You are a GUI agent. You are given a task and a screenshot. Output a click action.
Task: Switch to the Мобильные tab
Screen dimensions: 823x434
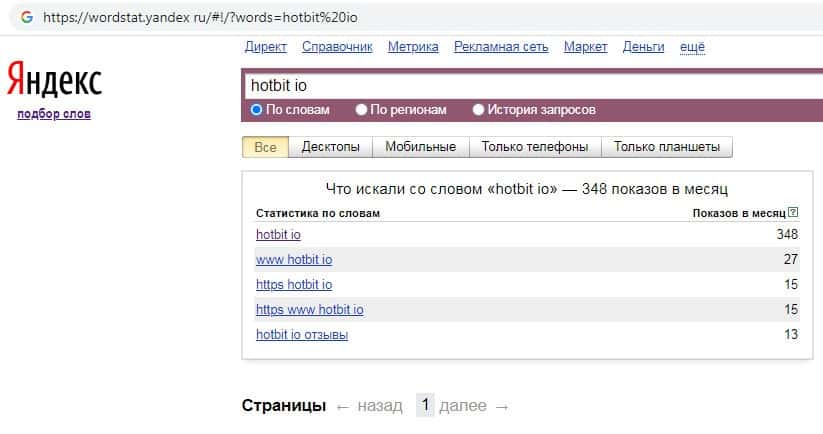[x=420, y=147]
